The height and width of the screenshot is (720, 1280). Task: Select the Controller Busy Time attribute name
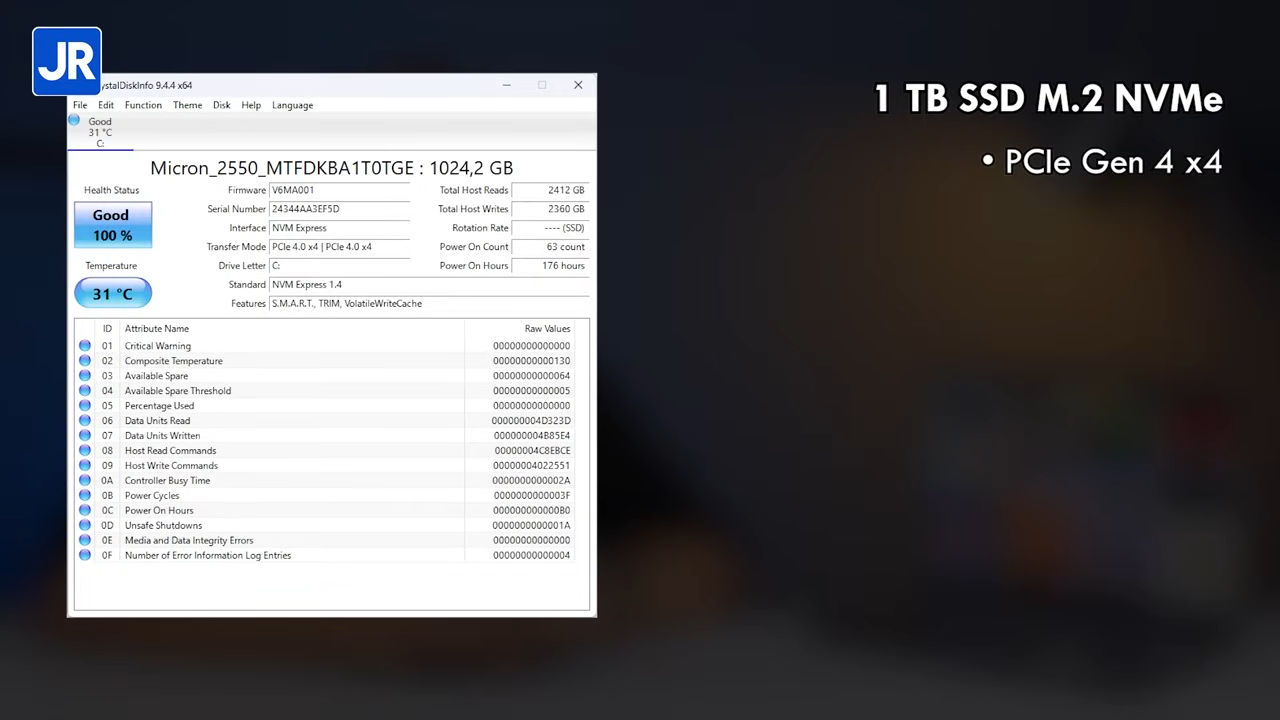[x=167, y=481]
